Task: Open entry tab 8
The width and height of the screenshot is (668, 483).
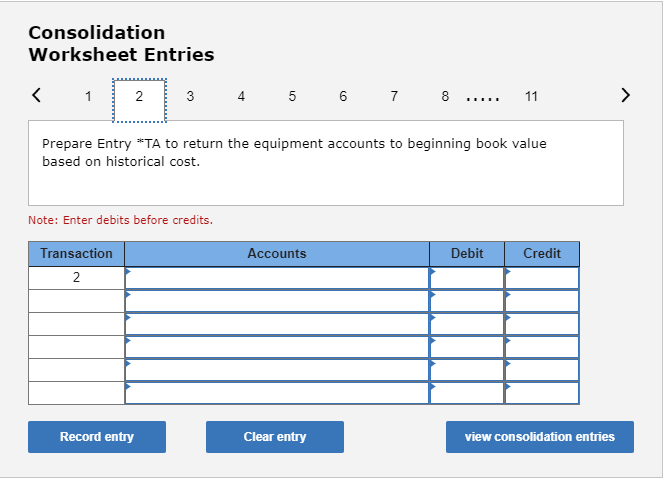Action: click(445, 96)
